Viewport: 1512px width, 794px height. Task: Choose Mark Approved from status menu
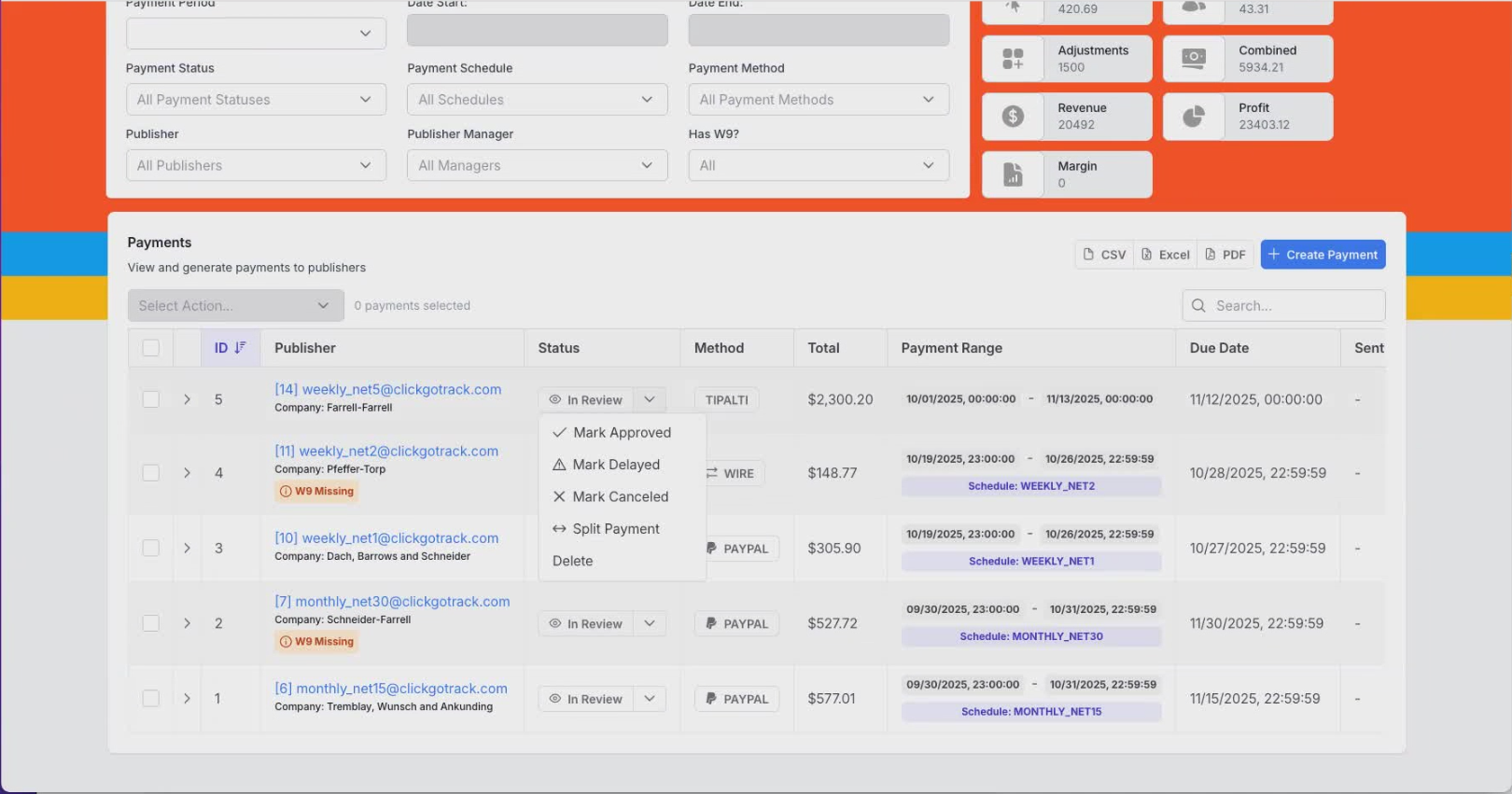(622, 433)
